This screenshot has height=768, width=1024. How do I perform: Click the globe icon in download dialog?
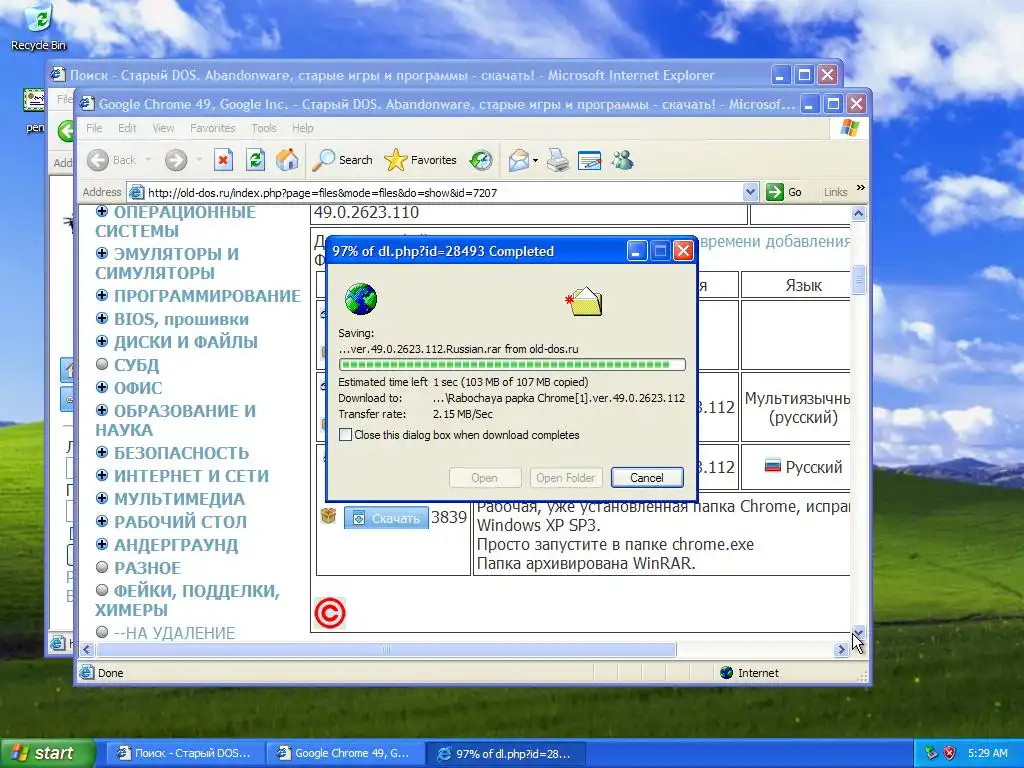tap(361, 299)
